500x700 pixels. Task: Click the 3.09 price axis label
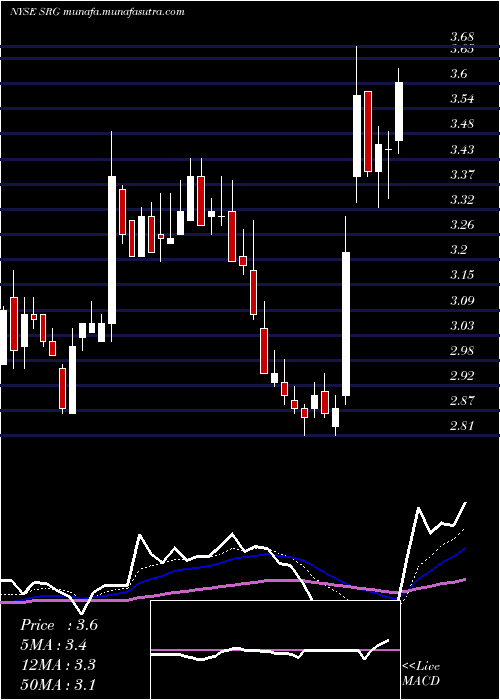click(462, 300)
